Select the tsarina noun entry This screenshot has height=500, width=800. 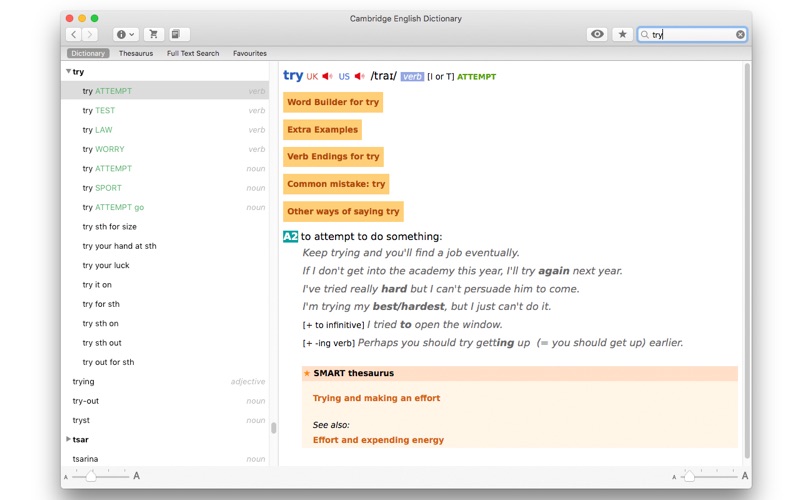pos(165,459)
